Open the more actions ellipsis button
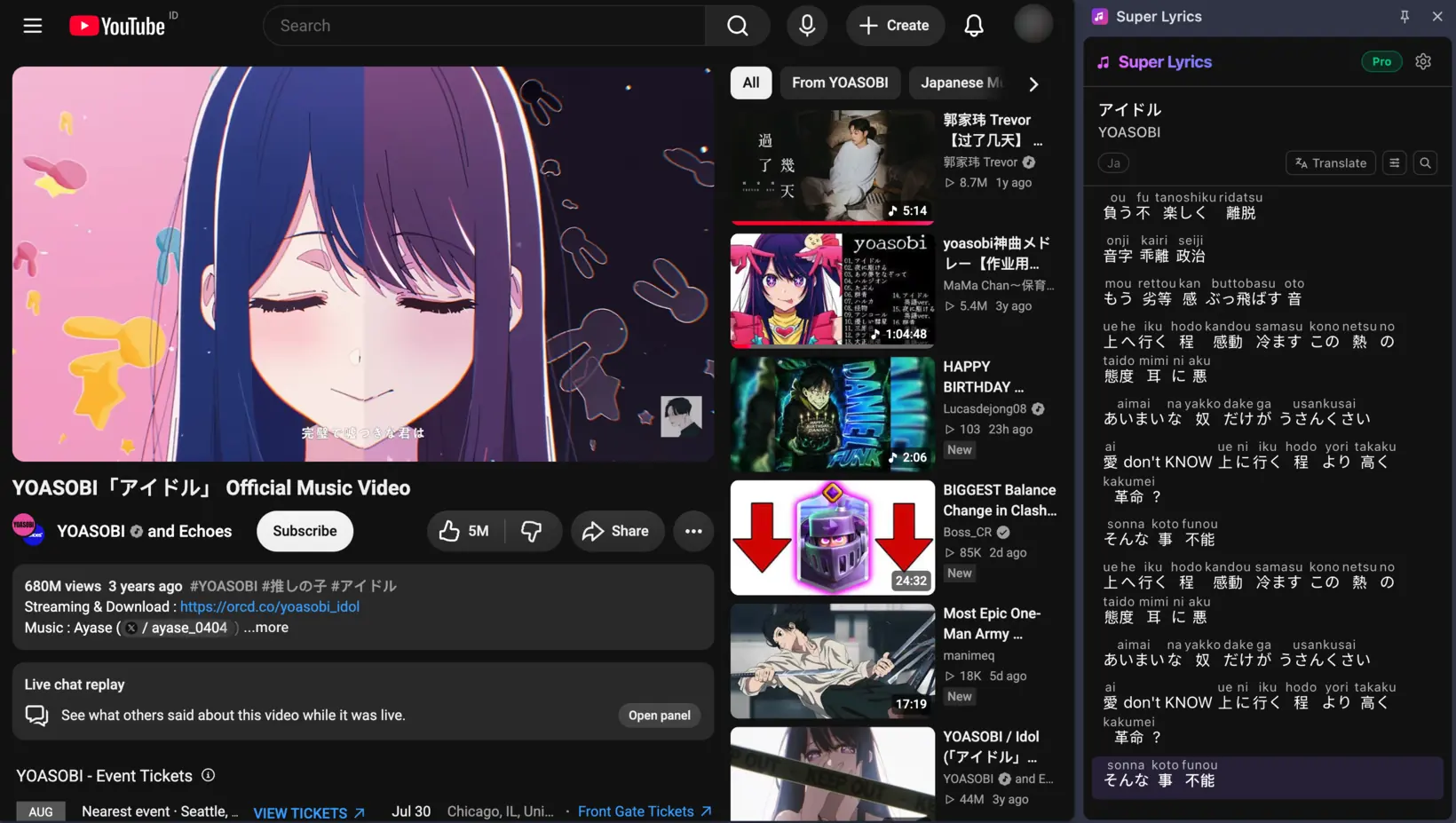 point(693,531)
